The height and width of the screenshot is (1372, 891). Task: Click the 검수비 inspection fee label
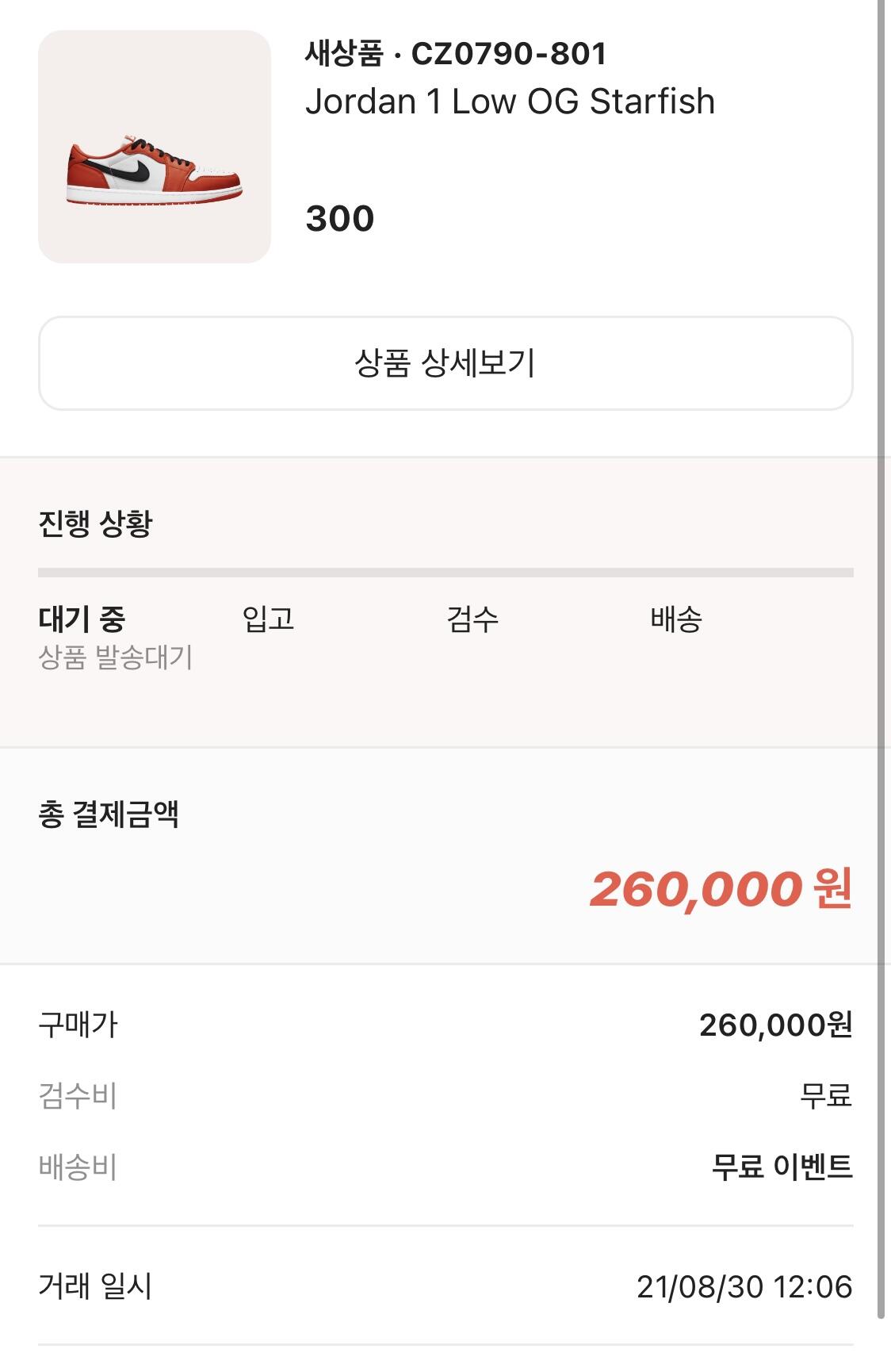78,1096
